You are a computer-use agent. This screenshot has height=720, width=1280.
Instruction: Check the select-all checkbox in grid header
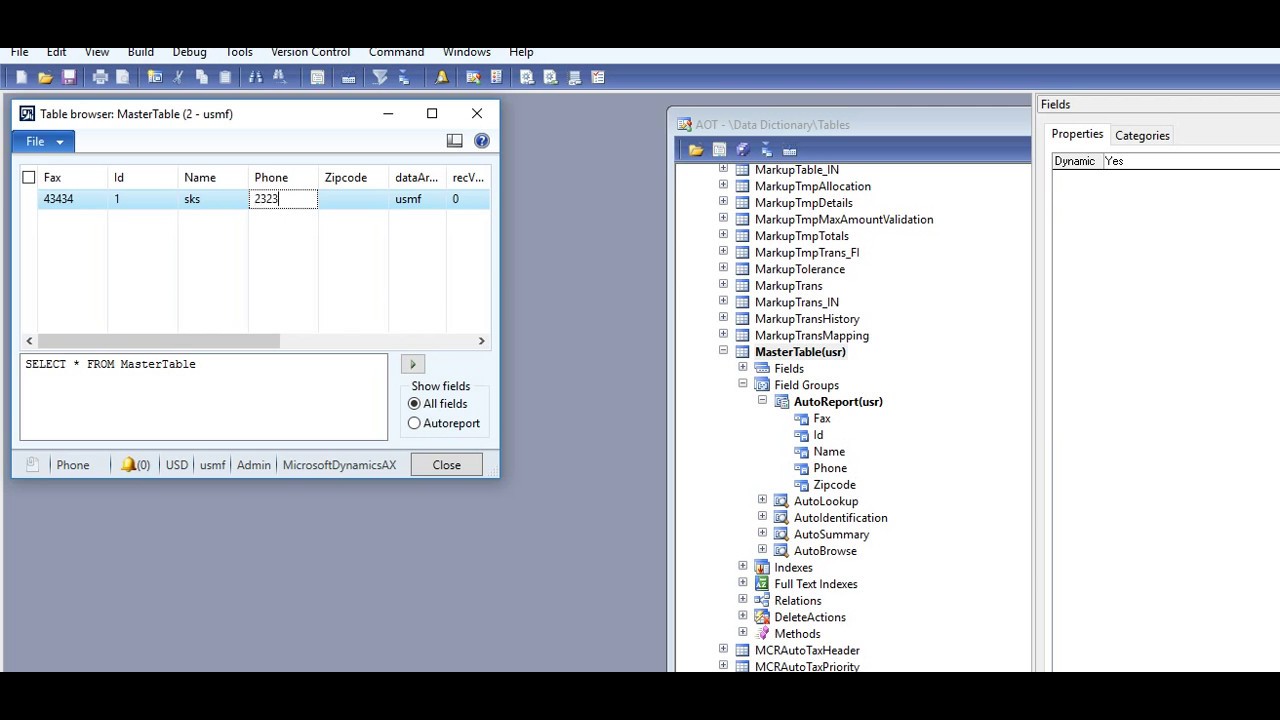click(29, 177)
